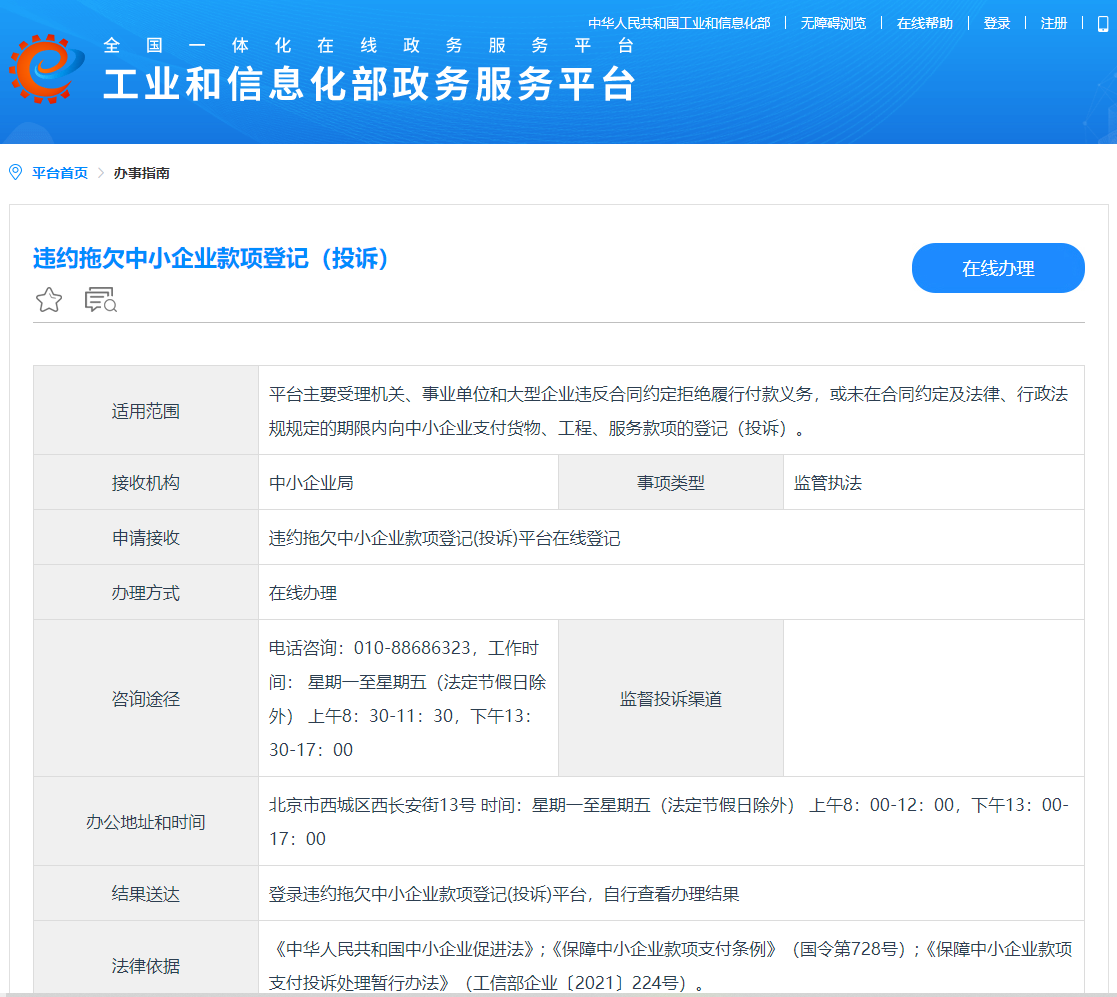Open the 登录 login link
This screenshot has width=1117, height=997.
[996, 23]
